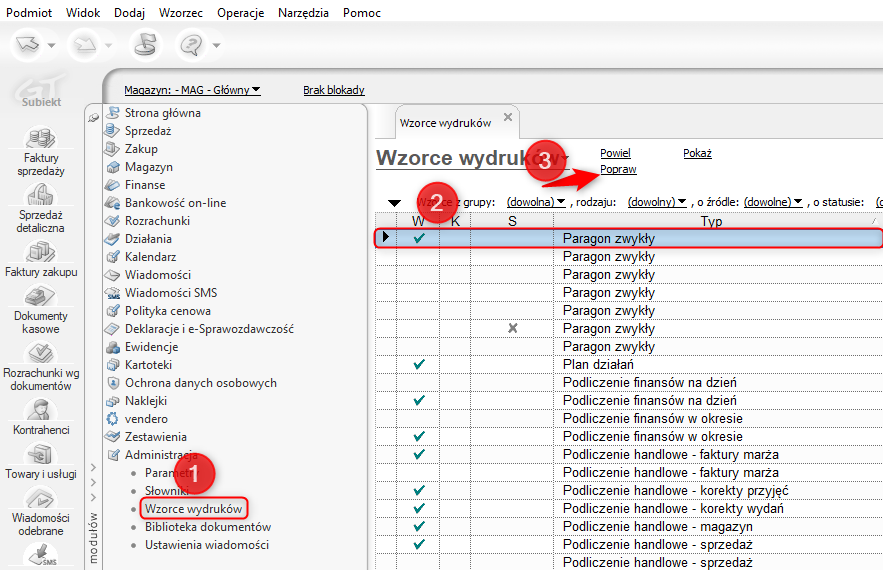Click the Powiel link

tap(615, 153)
